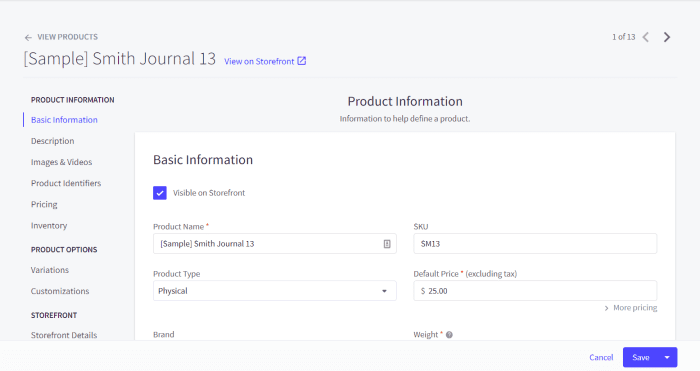The width and height of the screenshot is (700, 371).
Task: Click the external link icon beside View on Storefront
Action: pos(302,61)
